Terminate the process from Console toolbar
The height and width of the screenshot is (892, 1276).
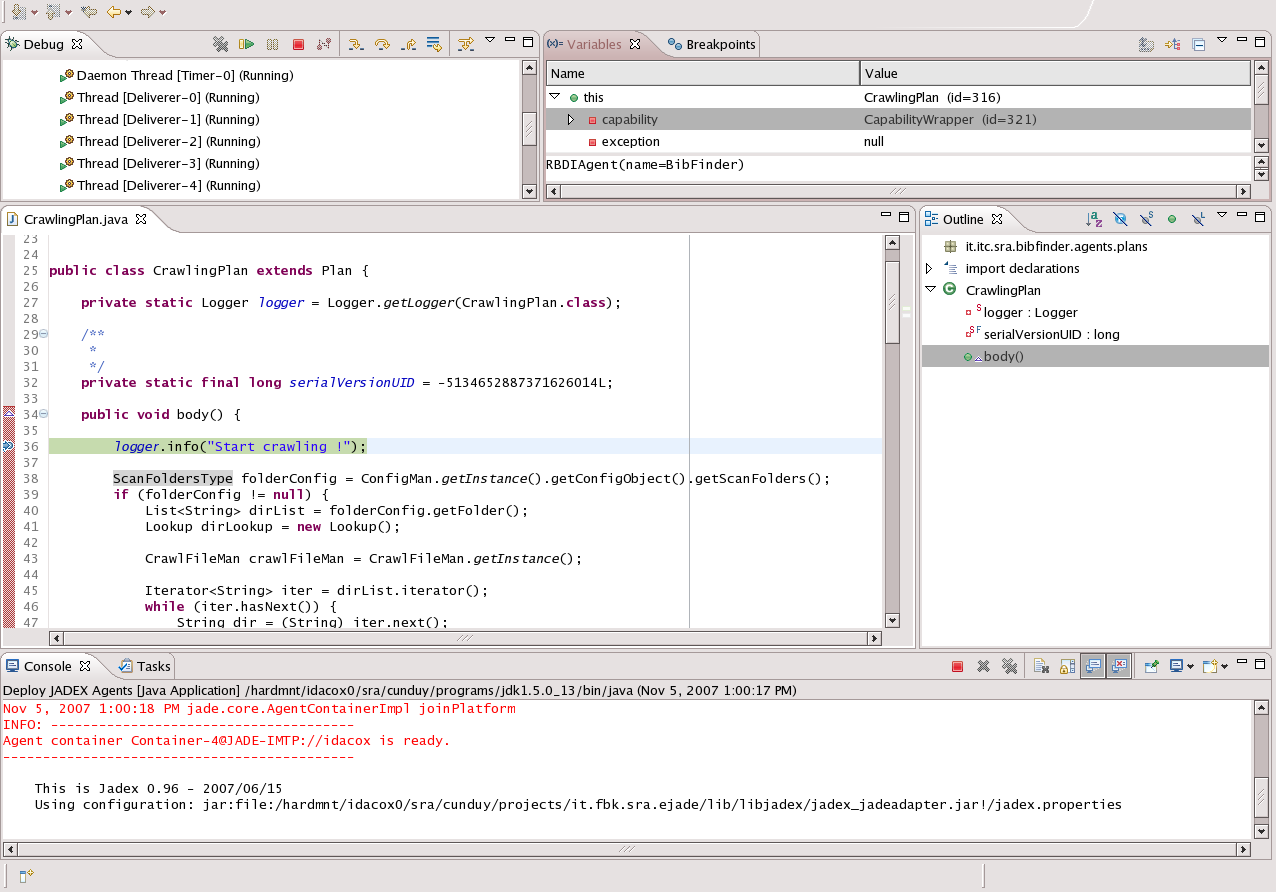pyautogui.click(x=957, y=666)
